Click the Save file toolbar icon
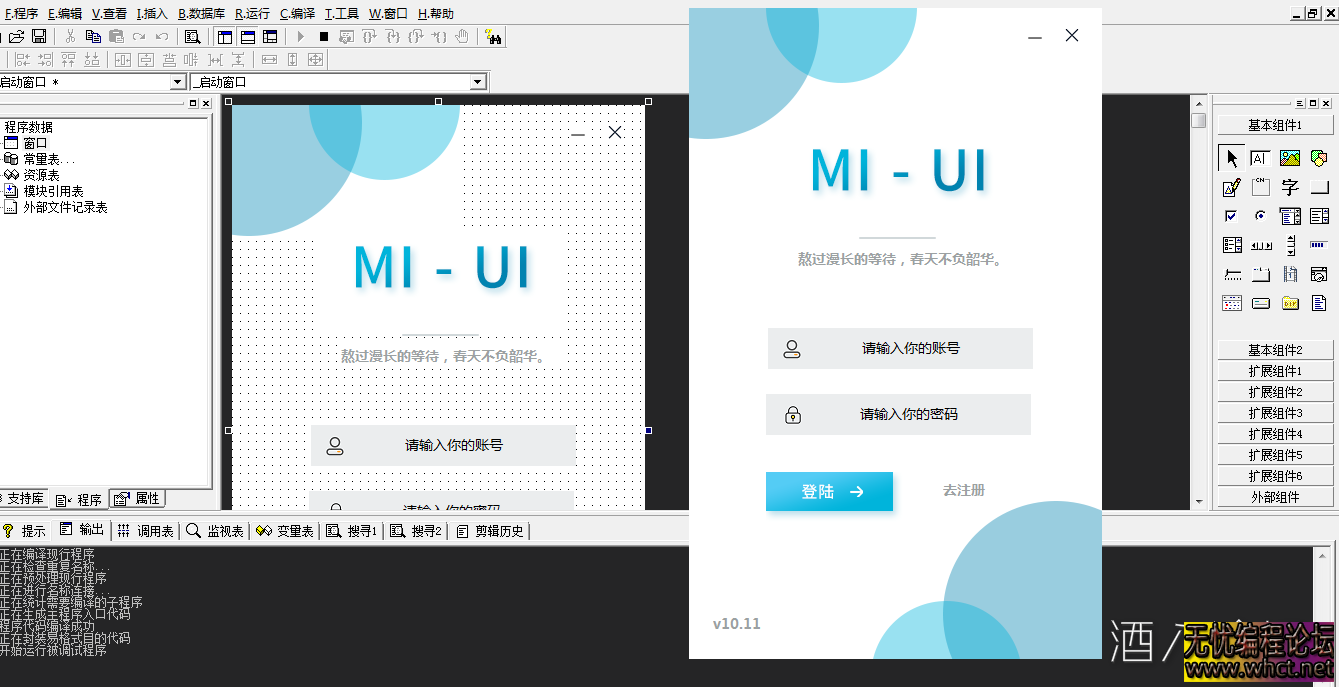The height and width of the screenshot is (687, 1339). coord(39,37)
